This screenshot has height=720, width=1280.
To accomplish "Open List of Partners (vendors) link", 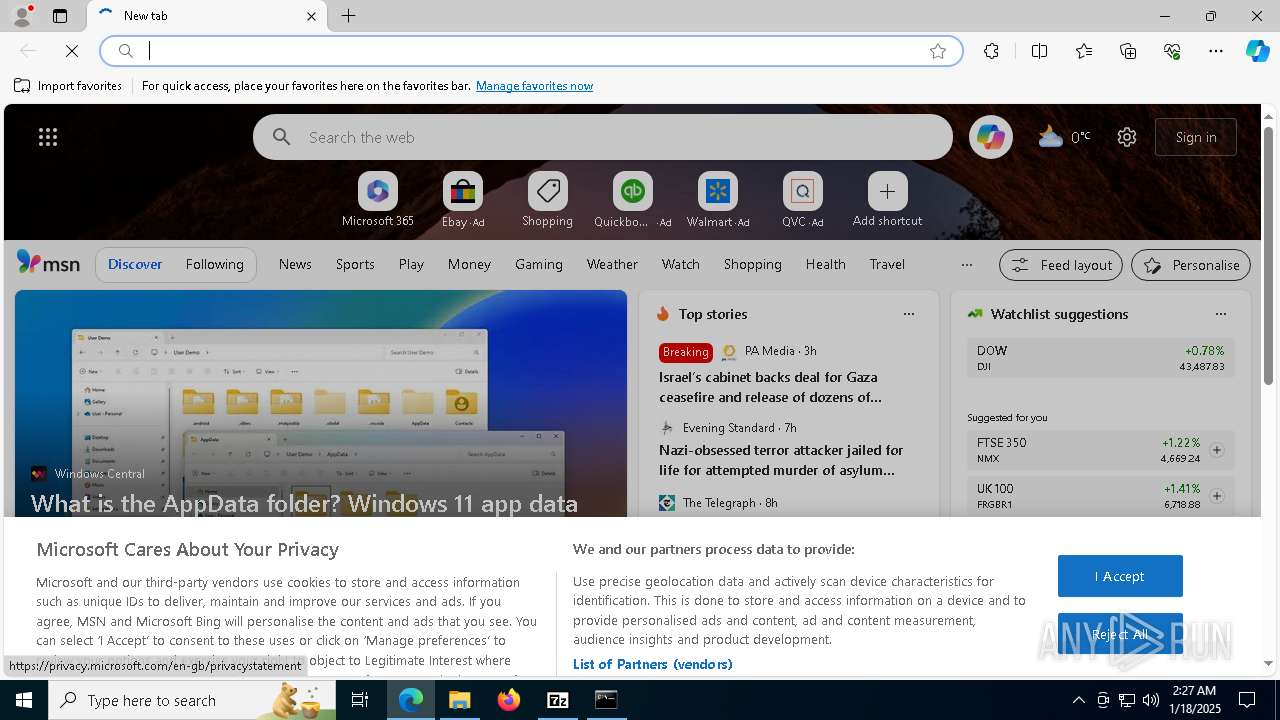I will pos(653,664).
